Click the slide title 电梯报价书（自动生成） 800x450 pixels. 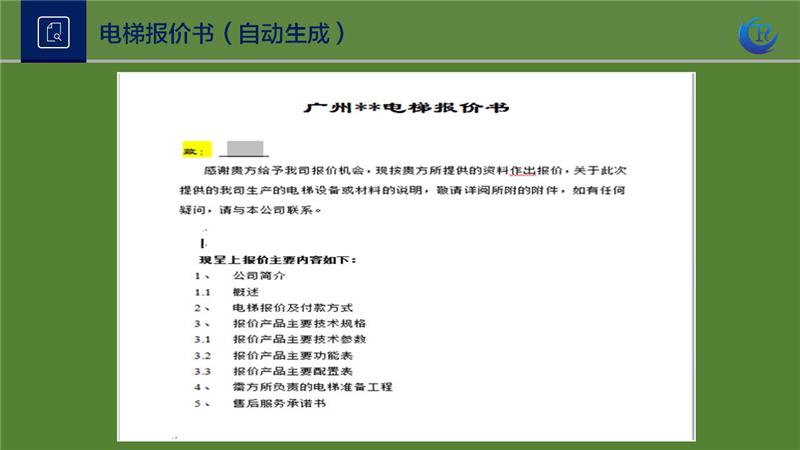pos(222,32)
